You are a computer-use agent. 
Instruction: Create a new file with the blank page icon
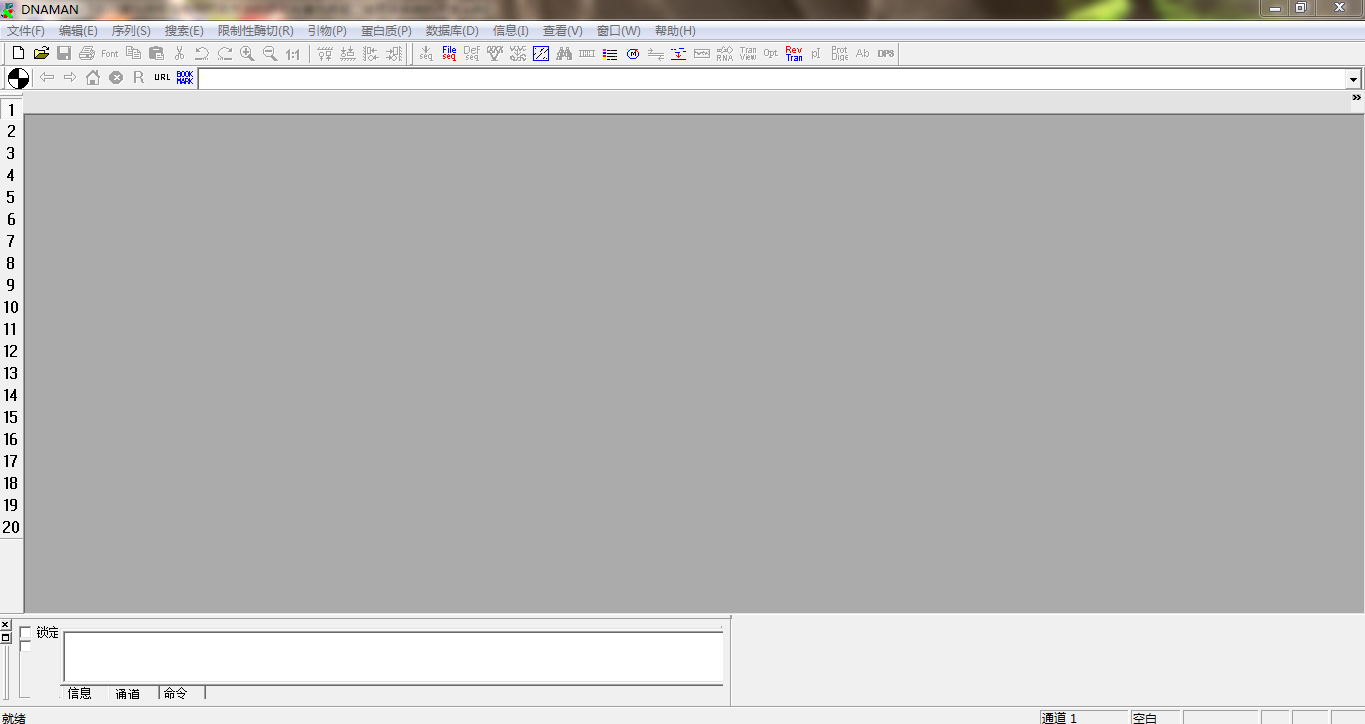click(18, 53)
